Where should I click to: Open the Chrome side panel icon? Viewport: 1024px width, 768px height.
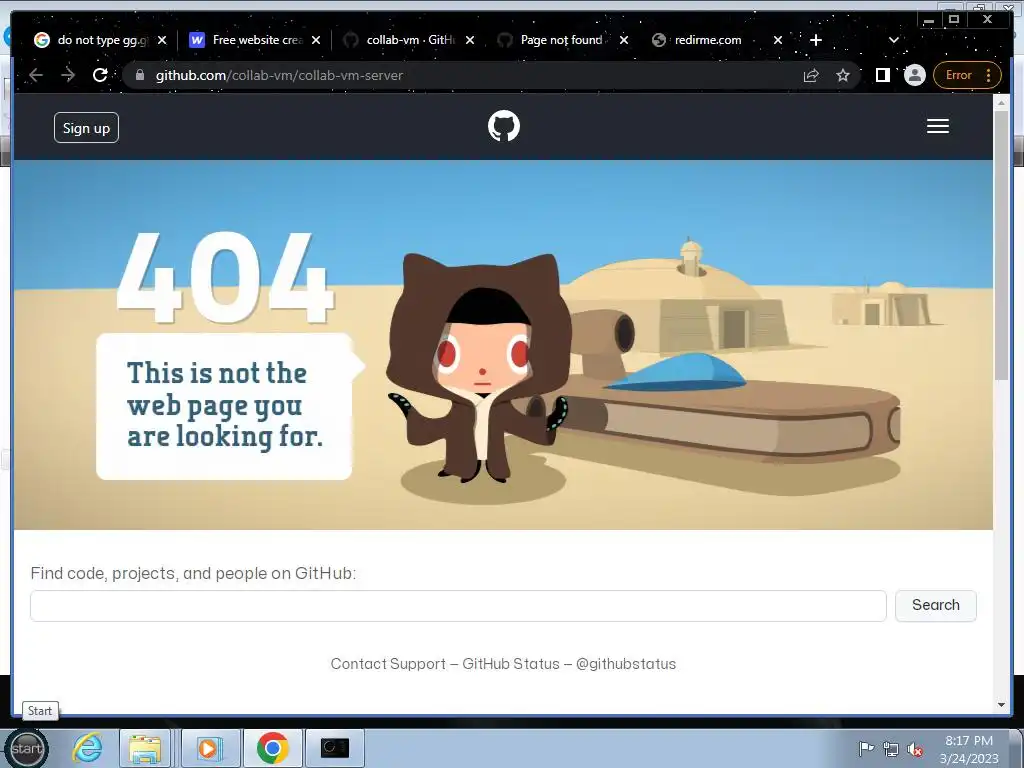pos(882,75)
